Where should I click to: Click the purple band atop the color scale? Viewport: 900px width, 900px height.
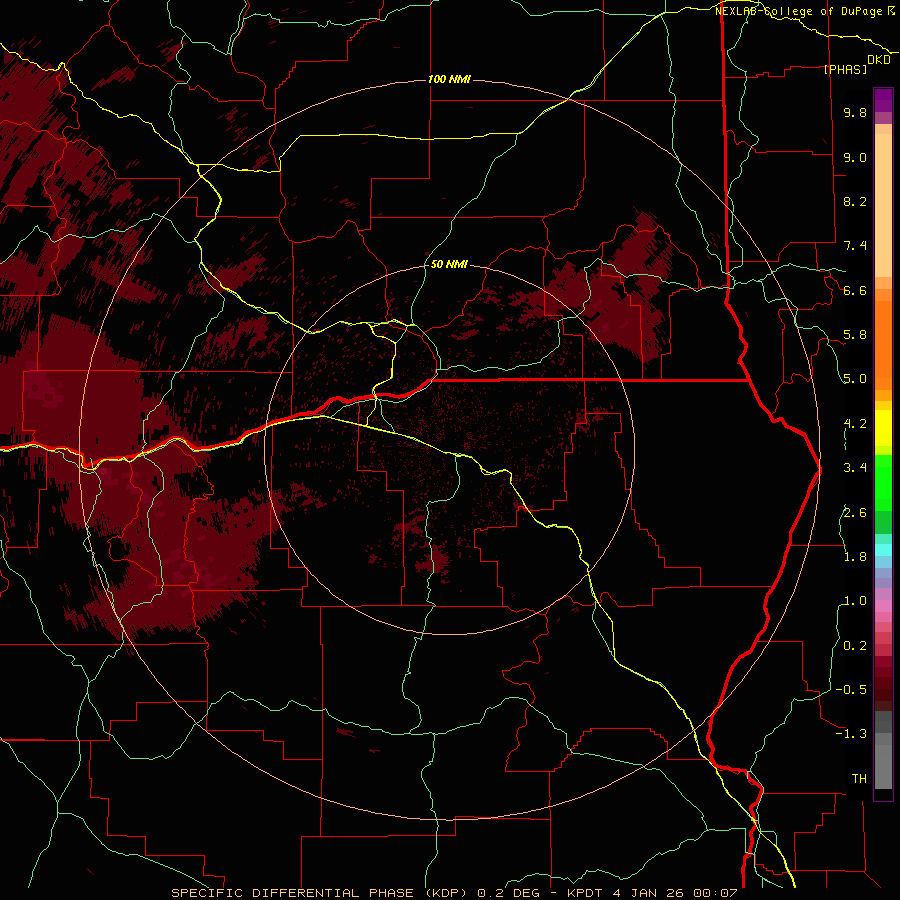pos(883,100)
